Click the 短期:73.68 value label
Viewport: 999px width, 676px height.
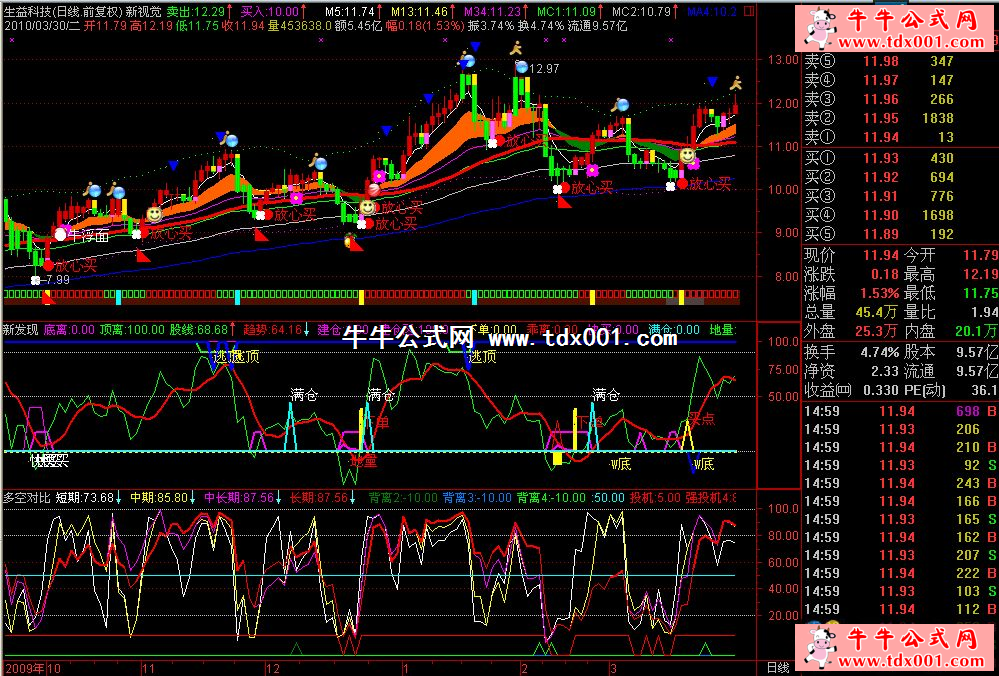tap(85, 497)
